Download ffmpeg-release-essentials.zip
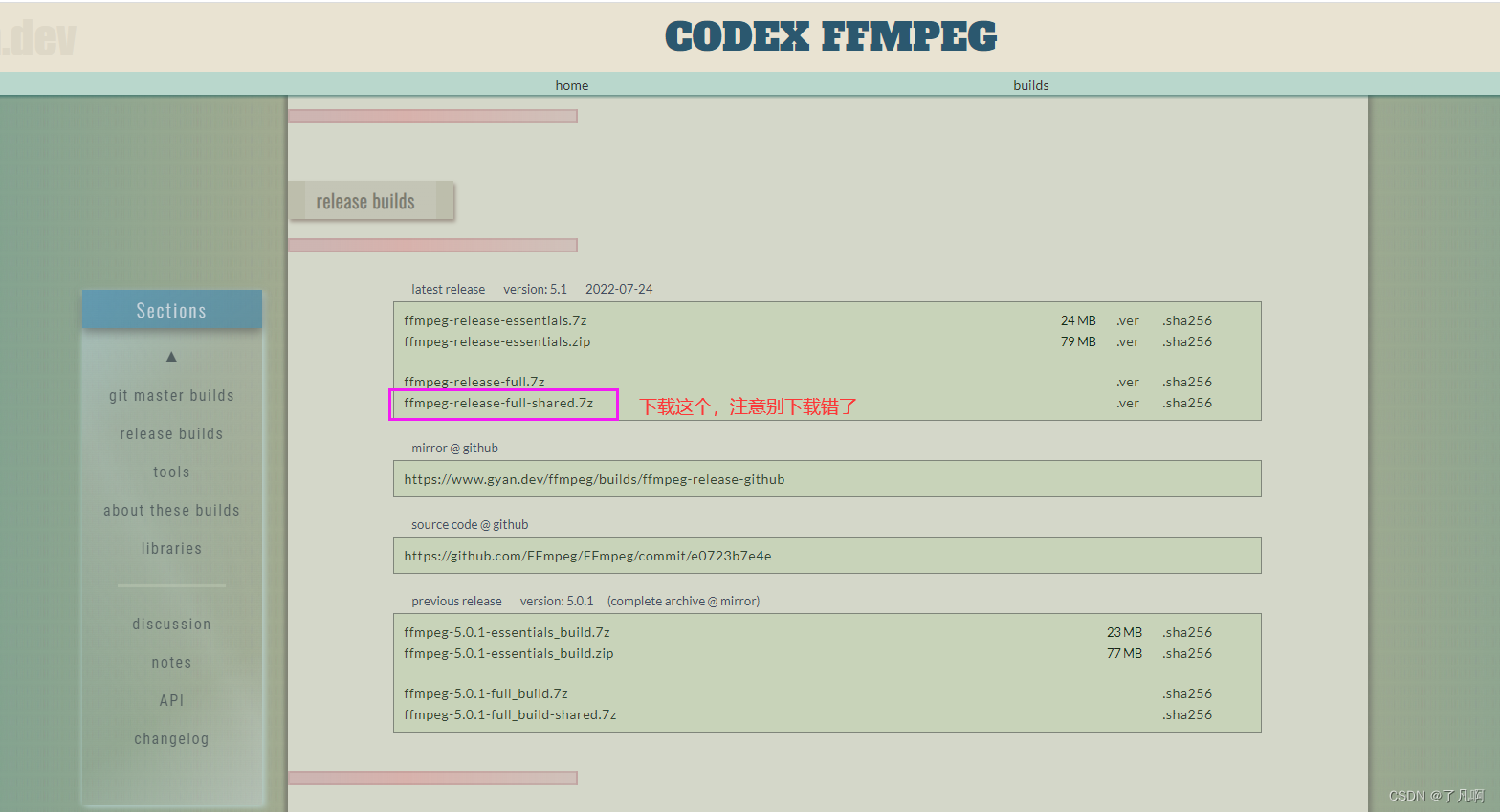This screenshot has height=812, width=1500. click(497, 341)
